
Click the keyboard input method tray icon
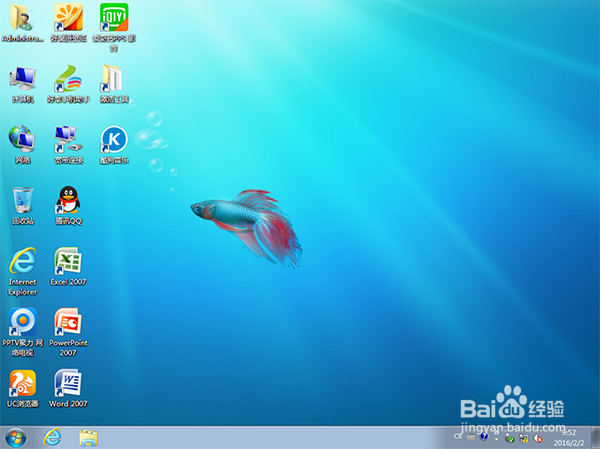[471, 437]
